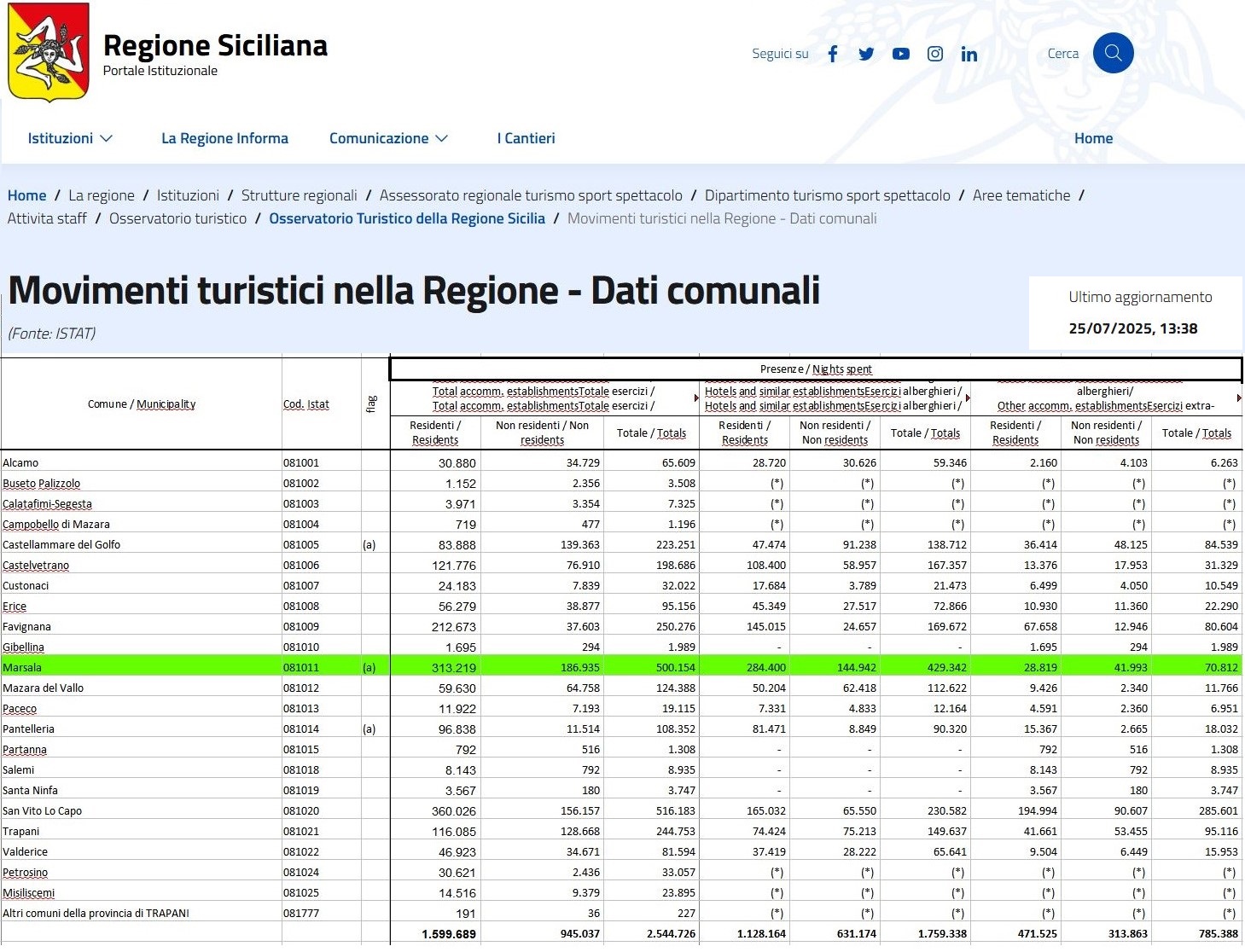Open the LinkedIn social icon
This screenshot has width=1245, height=952.
969,54
